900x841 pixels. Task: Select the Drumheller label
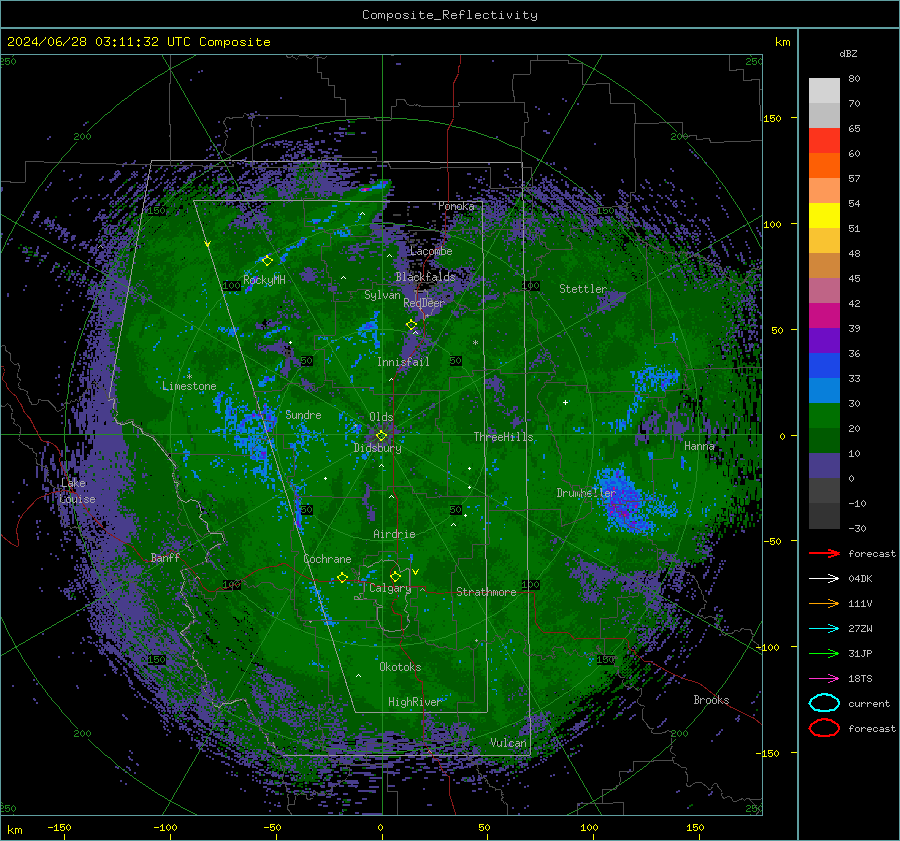pos(586,493)
